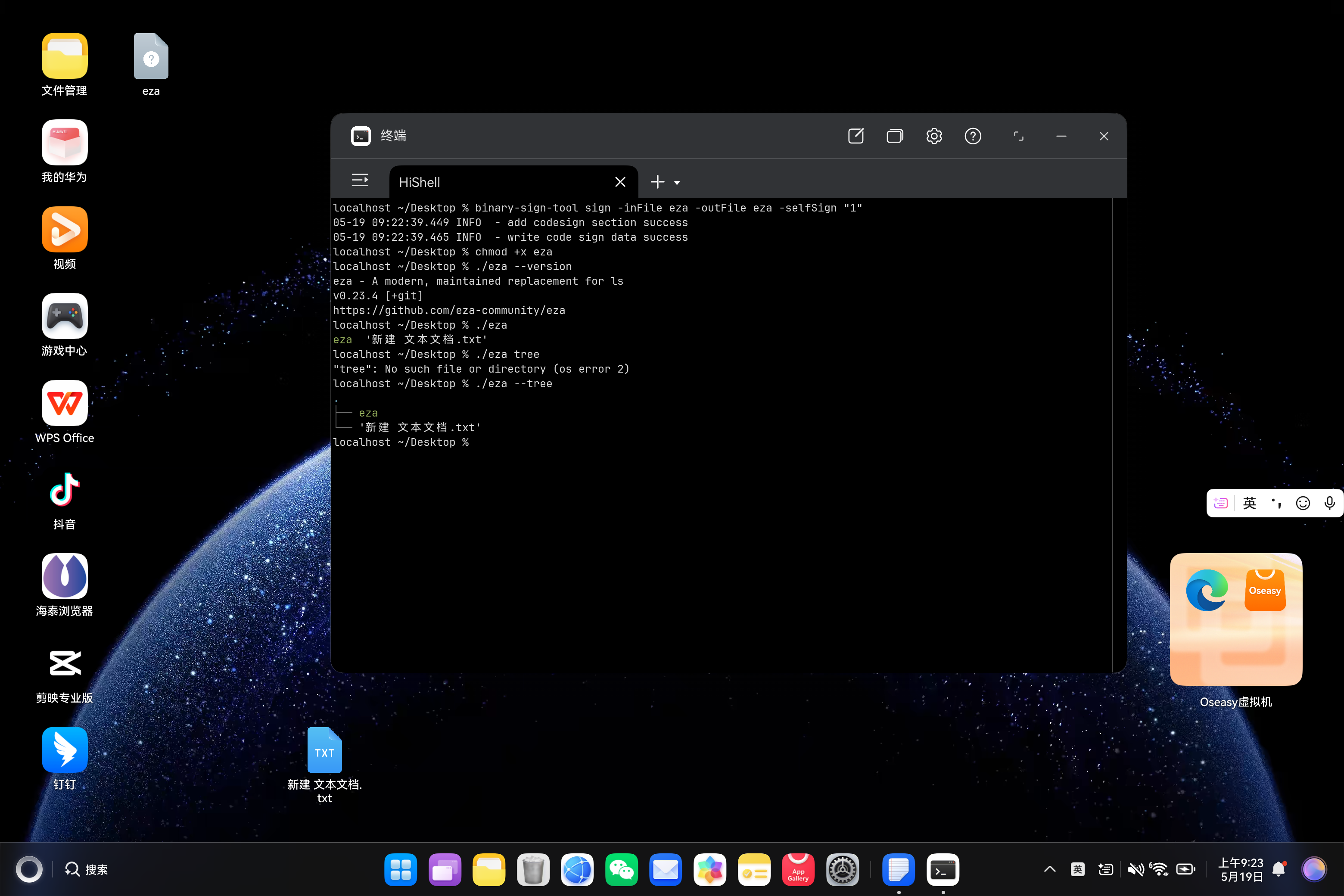Open the purple multi-window app in the dock
Image resolution: width=1344 pixels, height=896 pixels.
[x=445, y=869]
